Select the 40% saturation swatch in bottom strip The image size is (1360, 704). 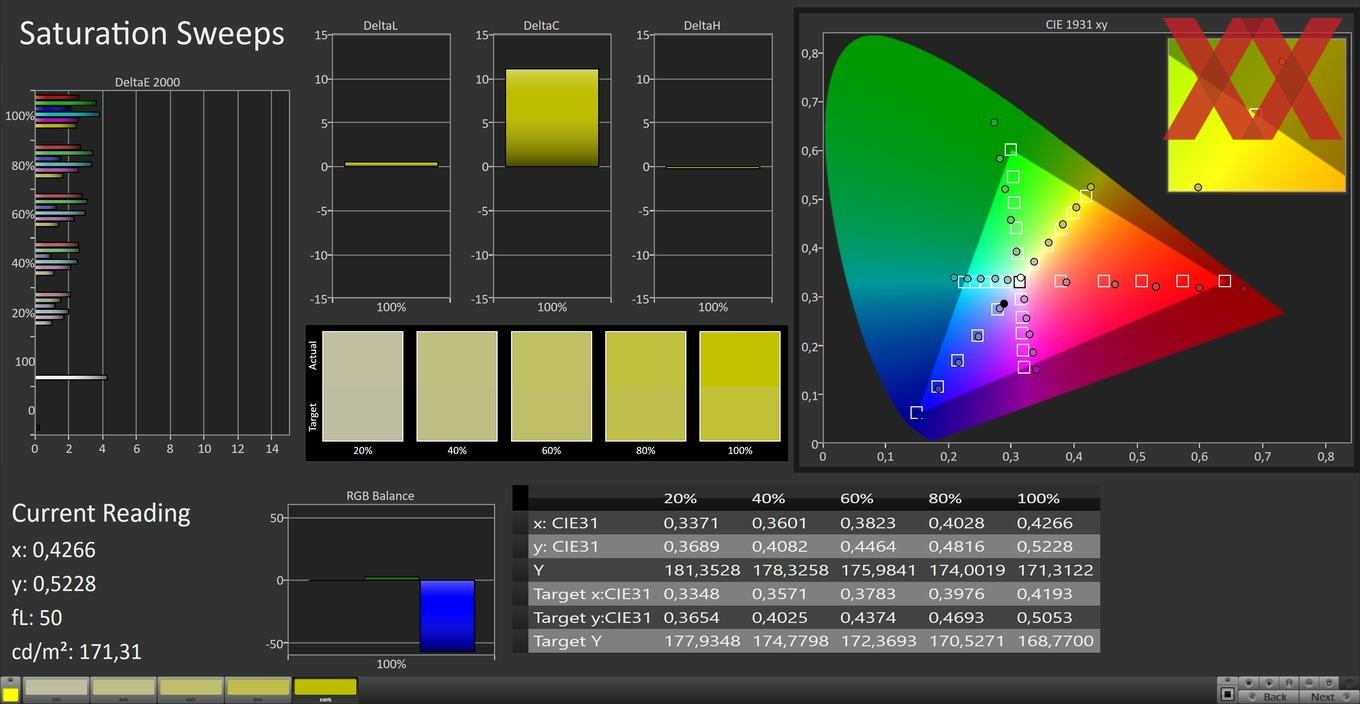point(123,688)
